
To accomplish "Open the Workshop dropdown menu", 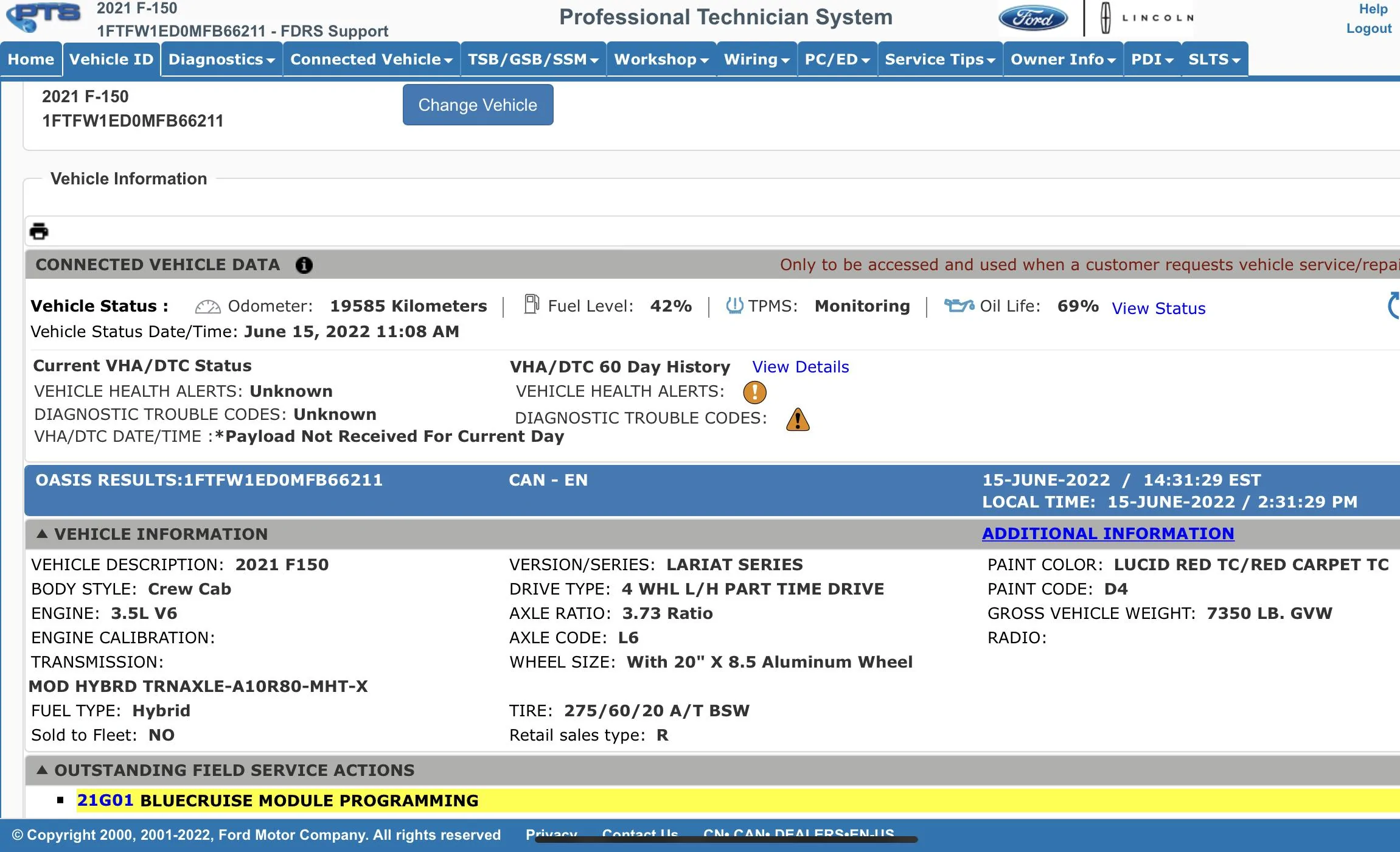I will (661, 60).
